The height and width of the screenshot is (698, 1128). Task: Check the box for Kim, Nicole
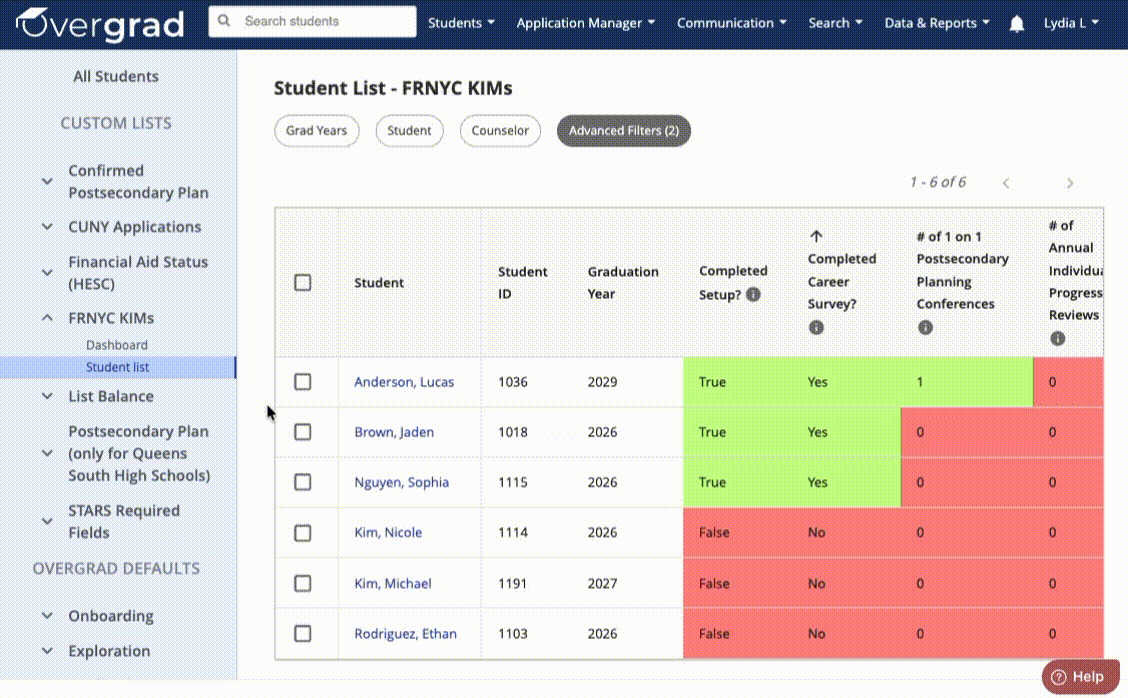[303, 532]
